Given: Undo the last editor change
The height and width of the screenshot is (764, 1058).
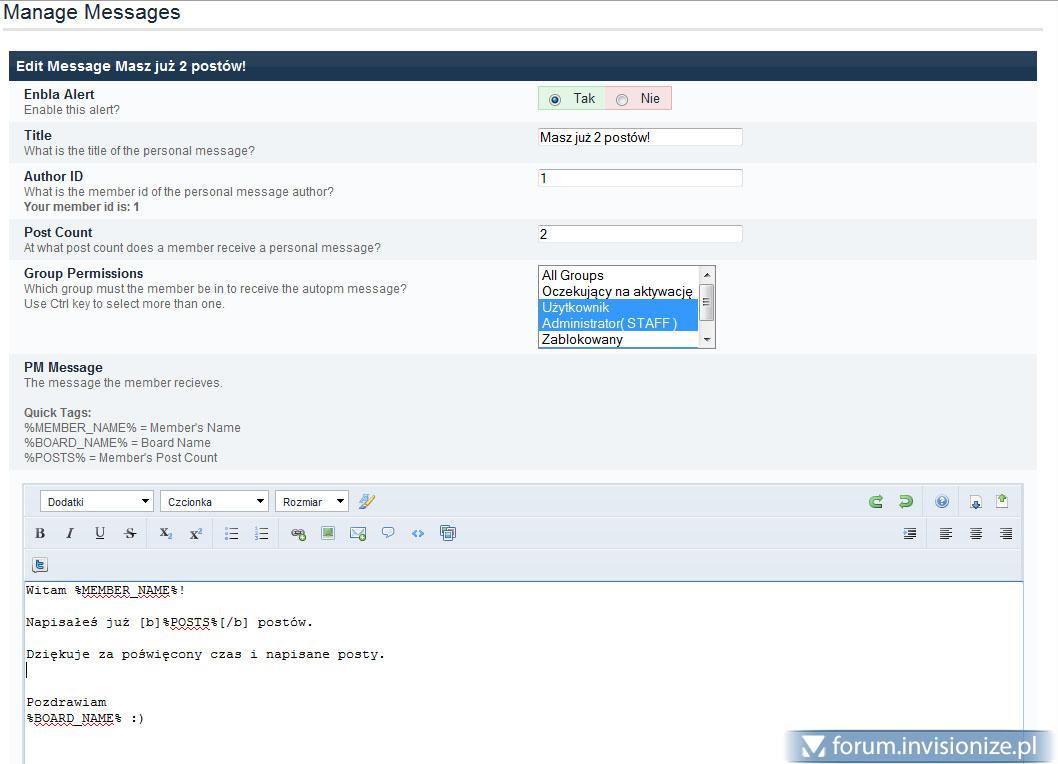Looking at the screenshot, I should pos(876,502).
